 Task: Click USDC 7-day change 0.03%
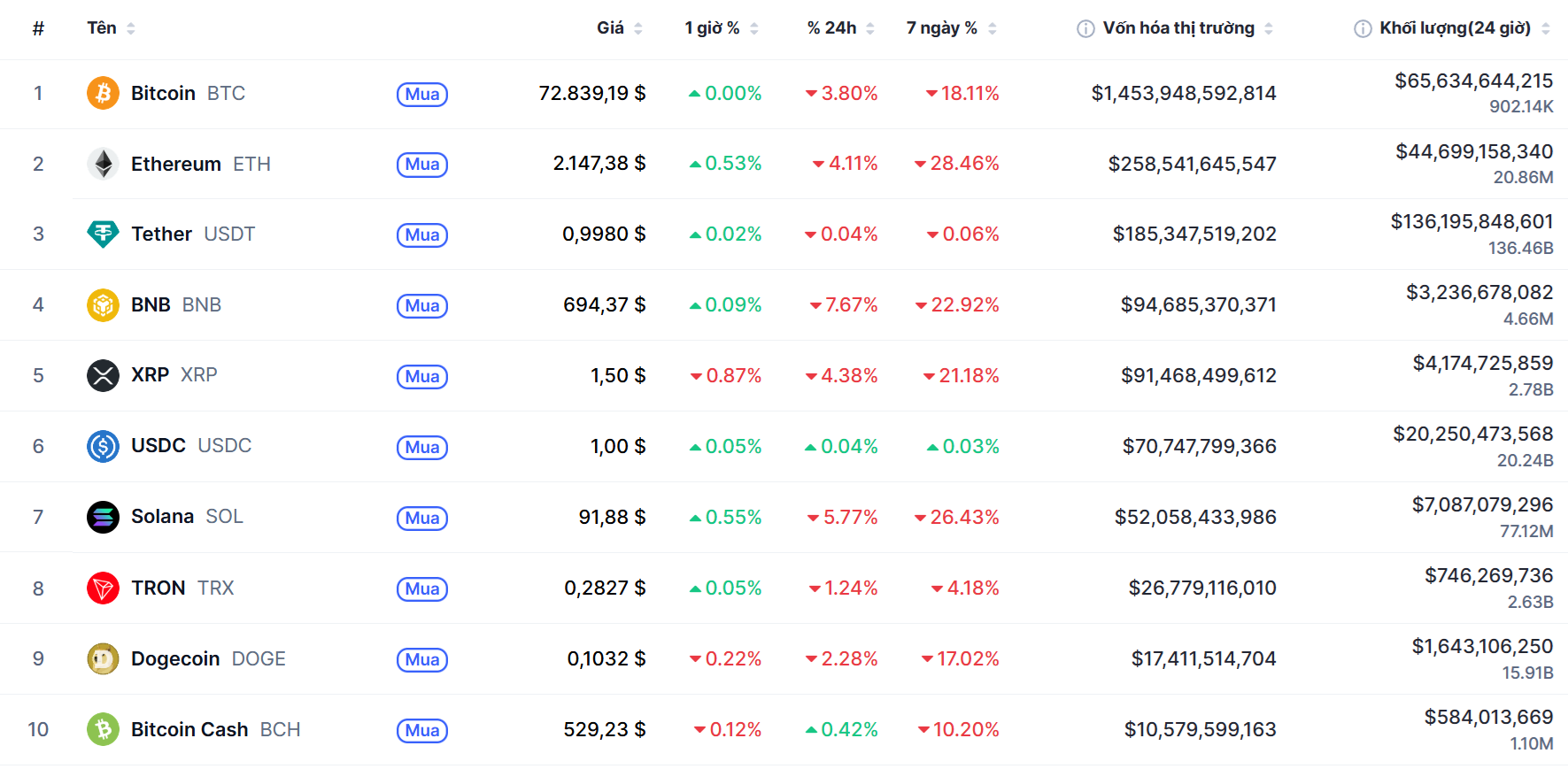pyautogui.click(x=962, y=446)
